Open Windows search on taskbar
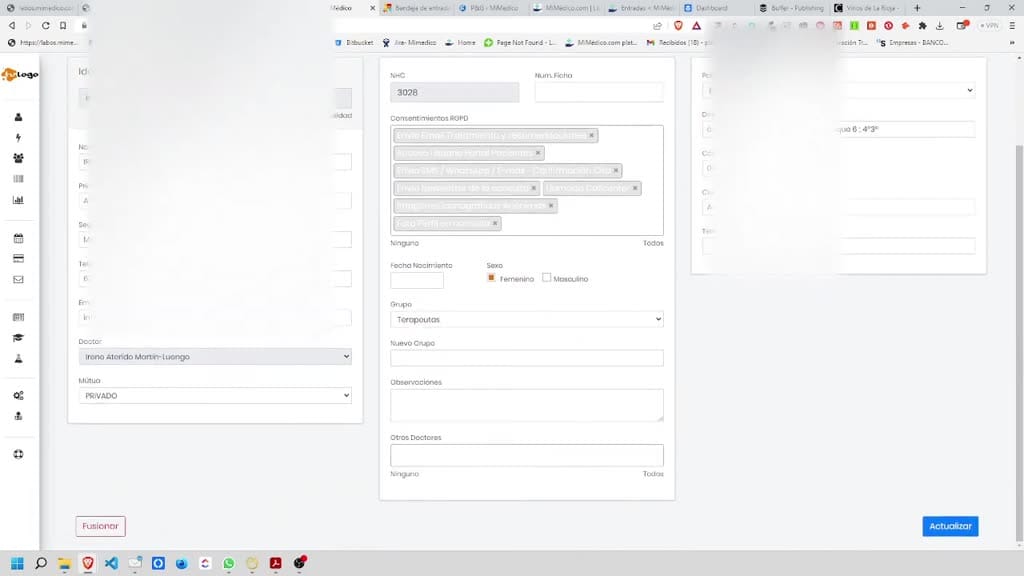The height and width of the screenshot is (576, 1024). [41, 563]
